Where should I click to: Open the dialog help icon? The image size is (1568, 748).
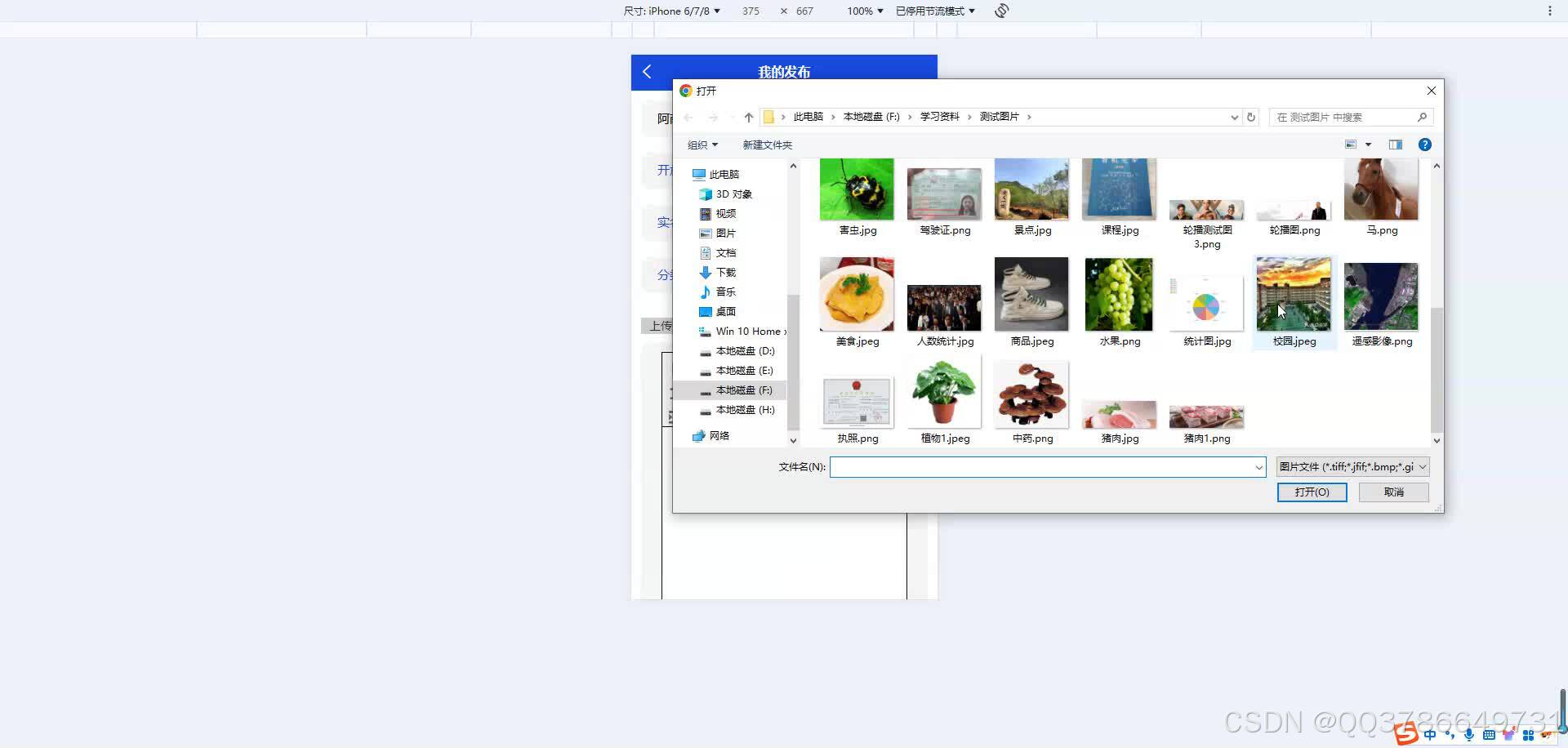click(x=1424, y=145)
